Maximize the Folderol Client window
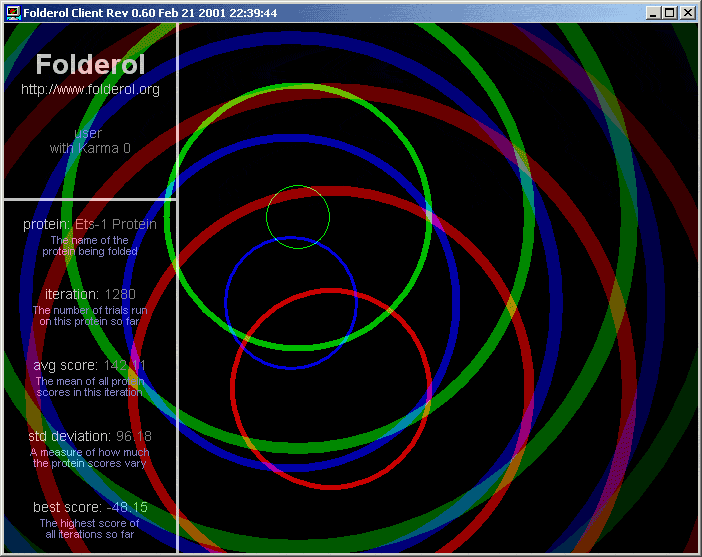This screenshot has height=557, width=702. (670, 13)
